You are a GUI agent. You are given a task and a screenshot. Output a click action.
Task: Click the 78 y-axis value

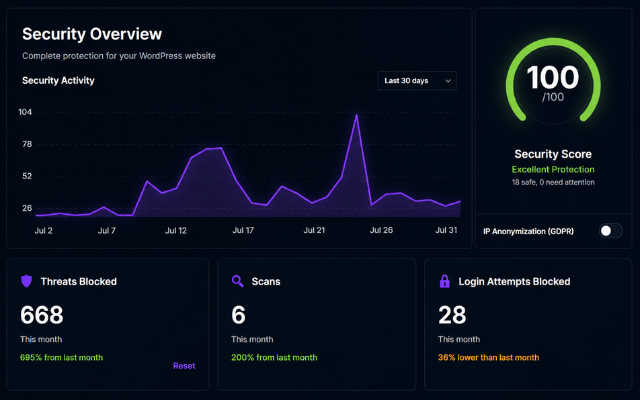coord(27,144)
